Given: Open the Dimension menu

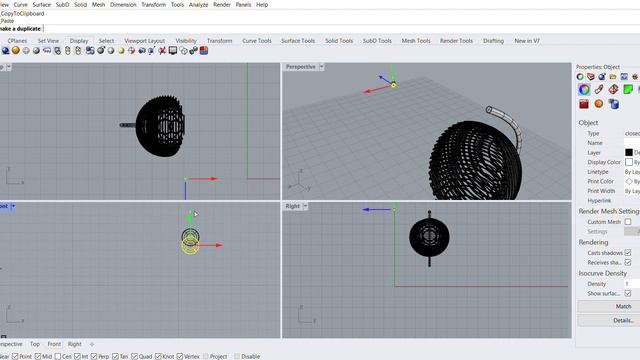Looking at the screenshot, I should point(123,5).
